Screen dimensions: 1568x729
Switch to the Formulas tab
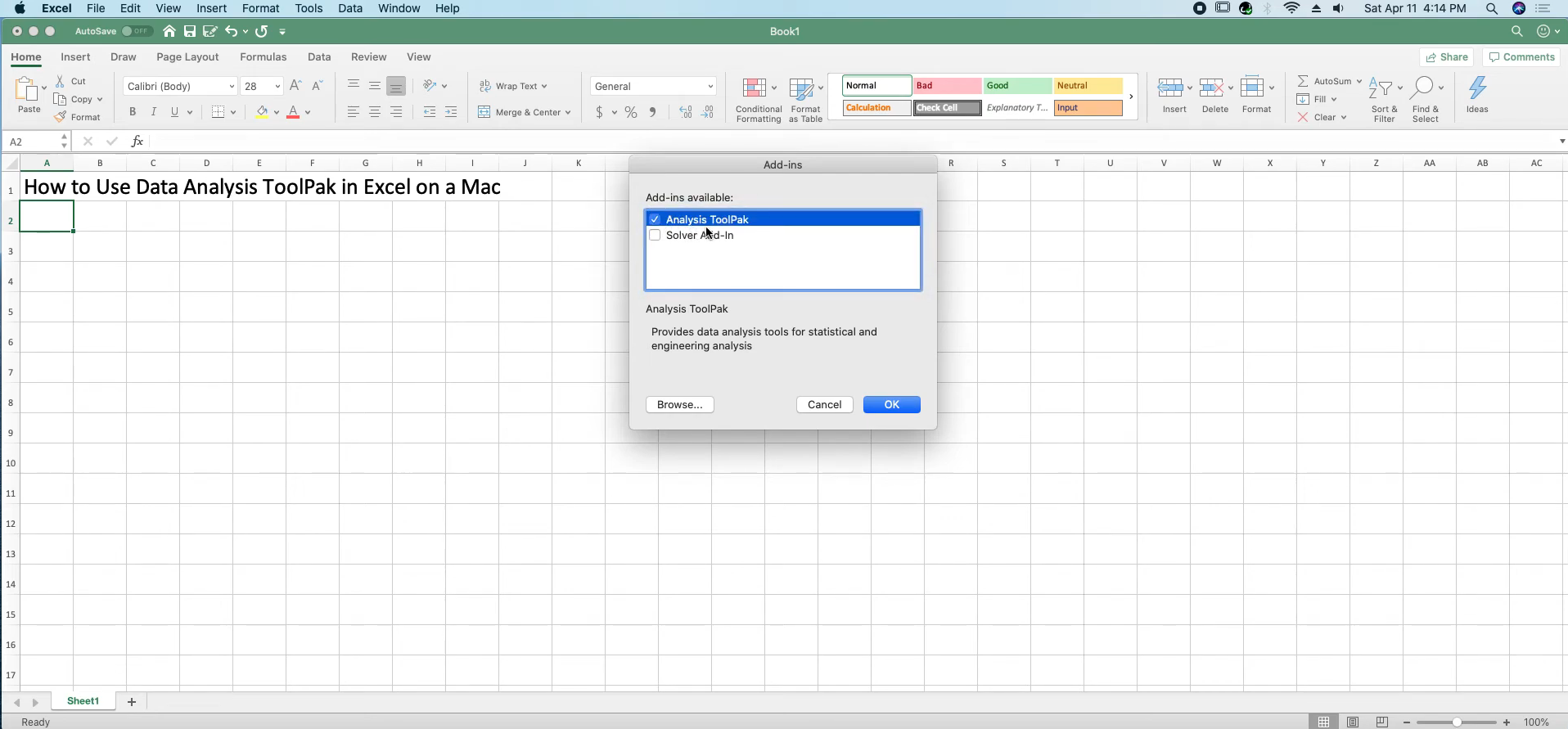[x=263, y=57]
